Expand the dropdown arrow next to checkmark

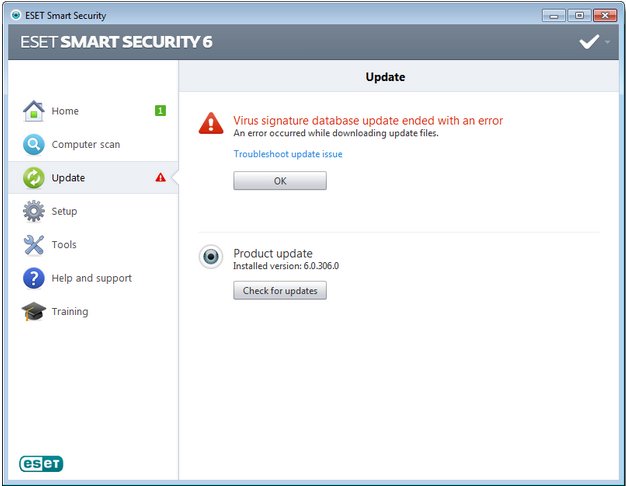(x=607, y=42)
